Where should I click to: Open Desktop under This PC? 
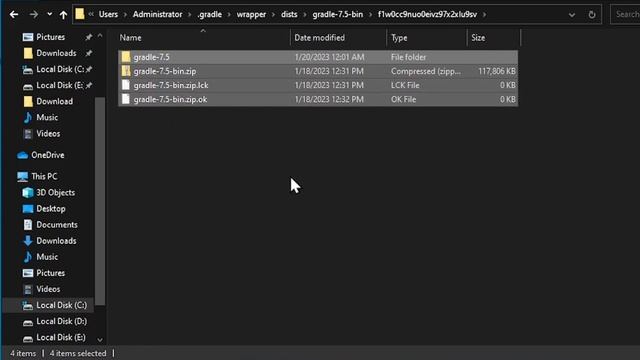coord(51,209)
